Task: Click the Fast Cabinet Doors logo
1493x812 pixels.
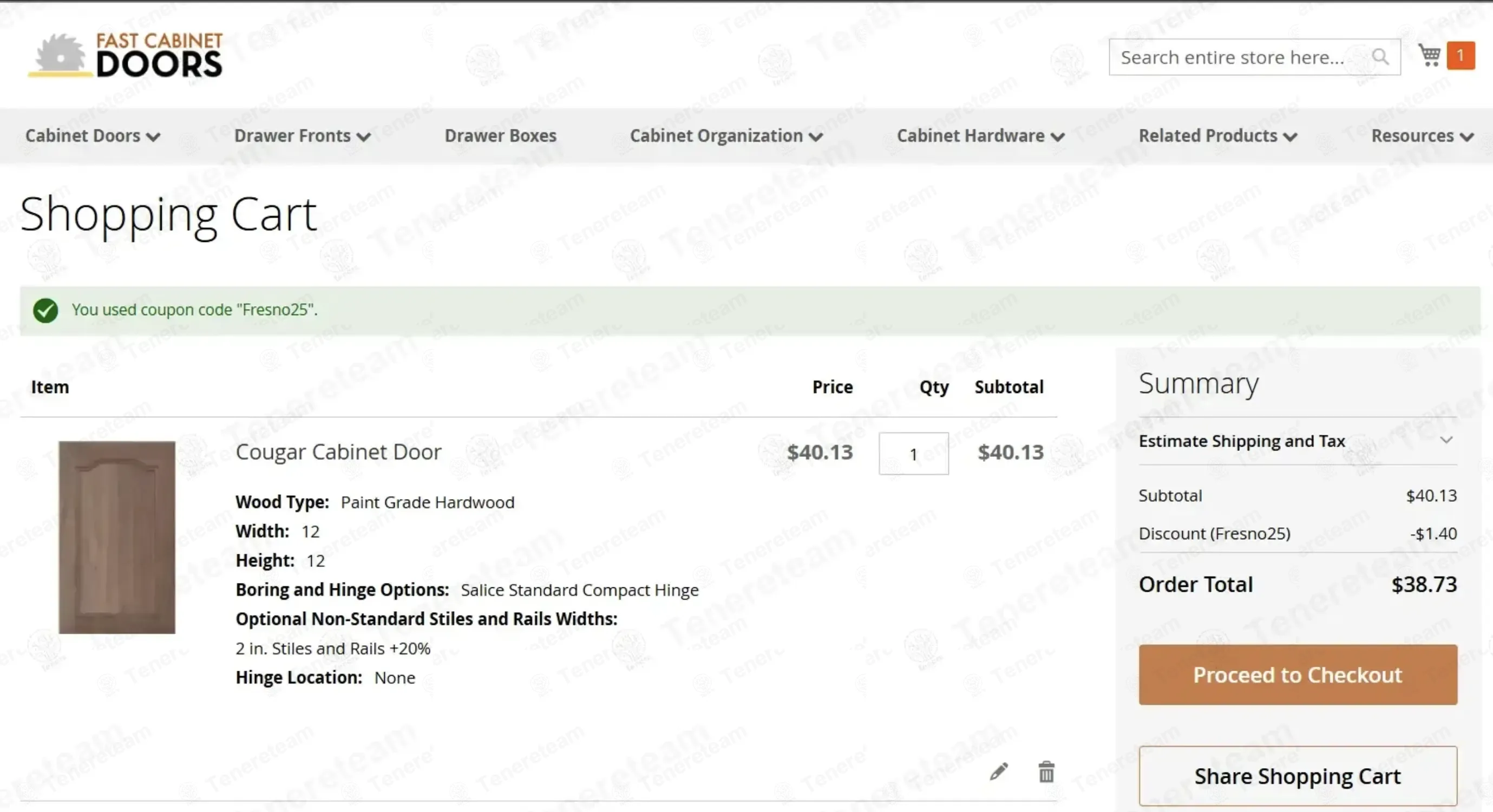Action: pos(125,55)
